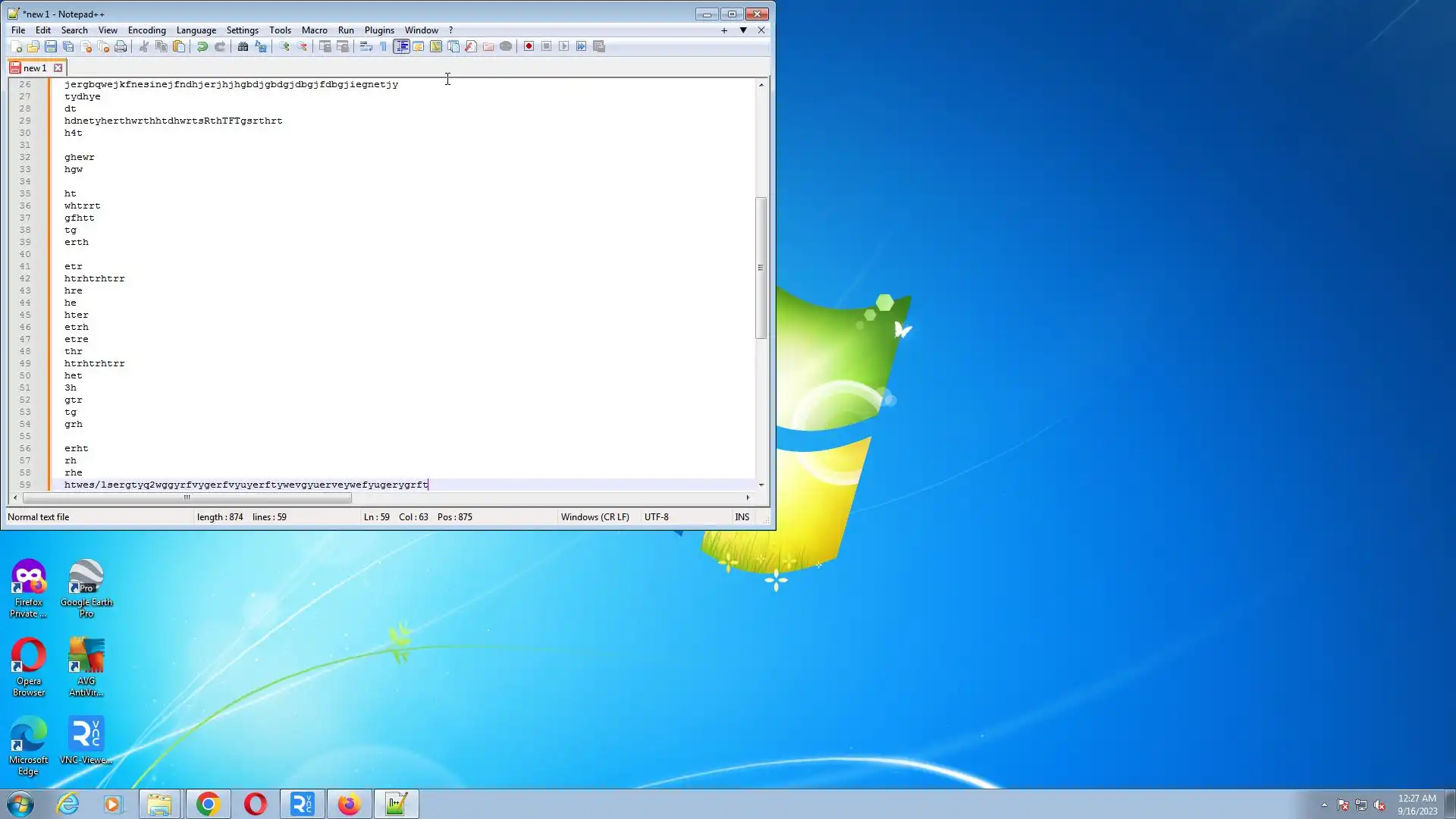Click the Undo arrow icon
The image size is (1456, 819).
[202, 46]
